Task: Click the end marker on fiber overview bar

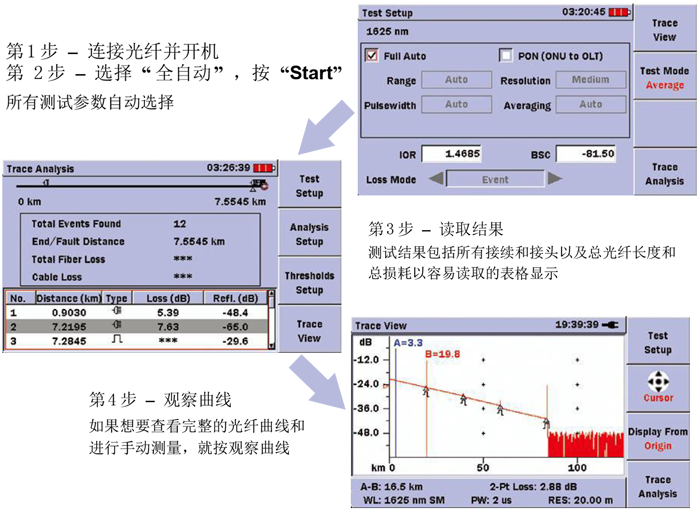Action: pos(259,185)
